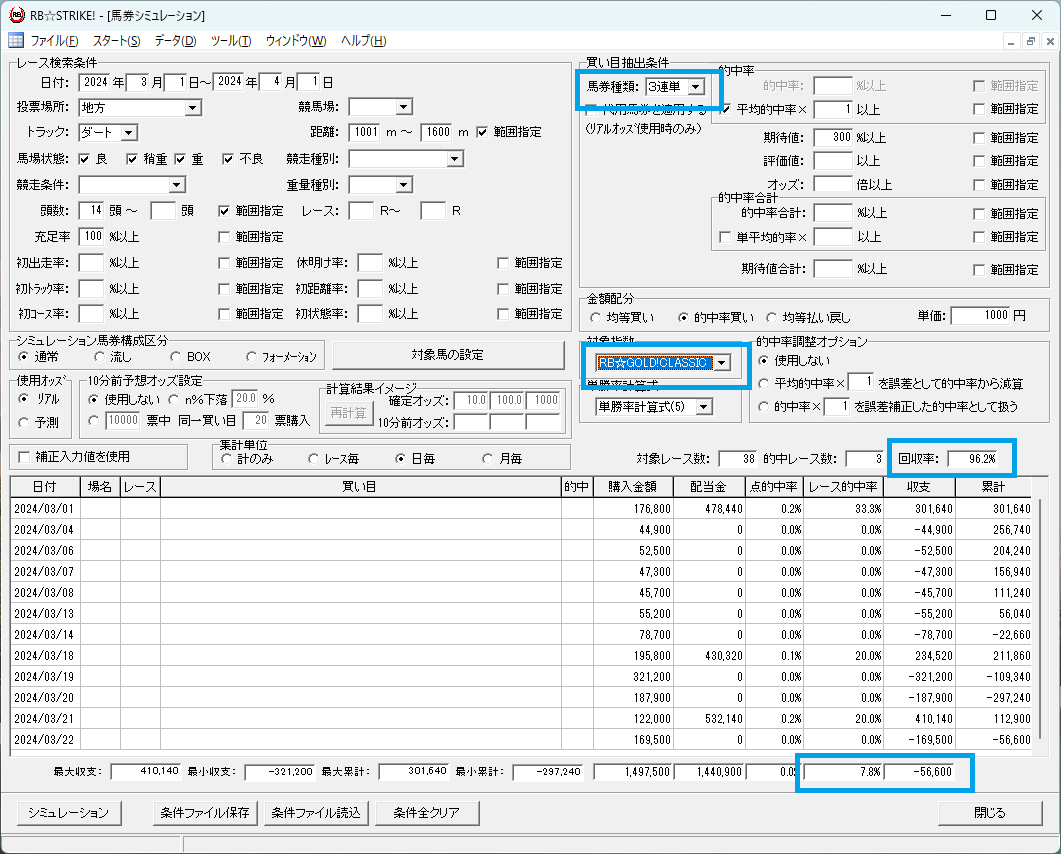Screen dimensions: 1061x854
Task: Expand the 投票場所 dropdown showing 地方
Action: 193,108
